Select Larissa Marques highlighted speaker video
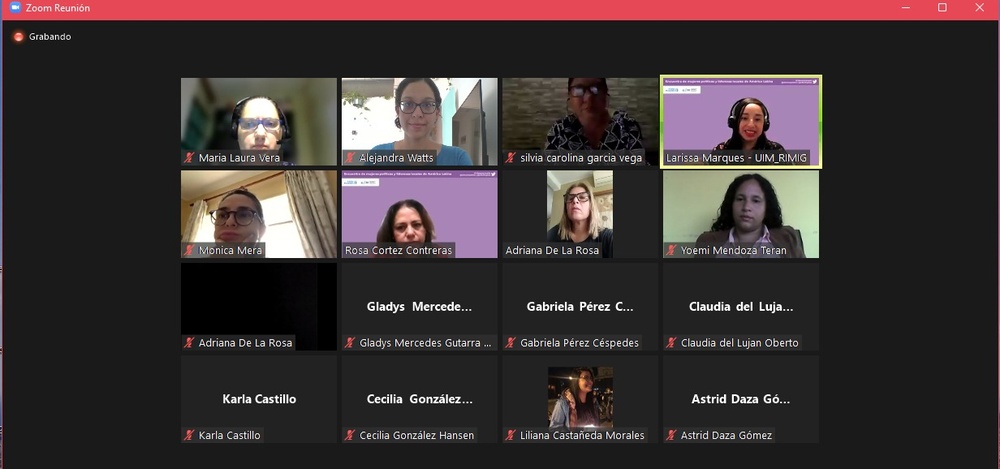This screenshot has height=469, width=1000. pos(741,122)
